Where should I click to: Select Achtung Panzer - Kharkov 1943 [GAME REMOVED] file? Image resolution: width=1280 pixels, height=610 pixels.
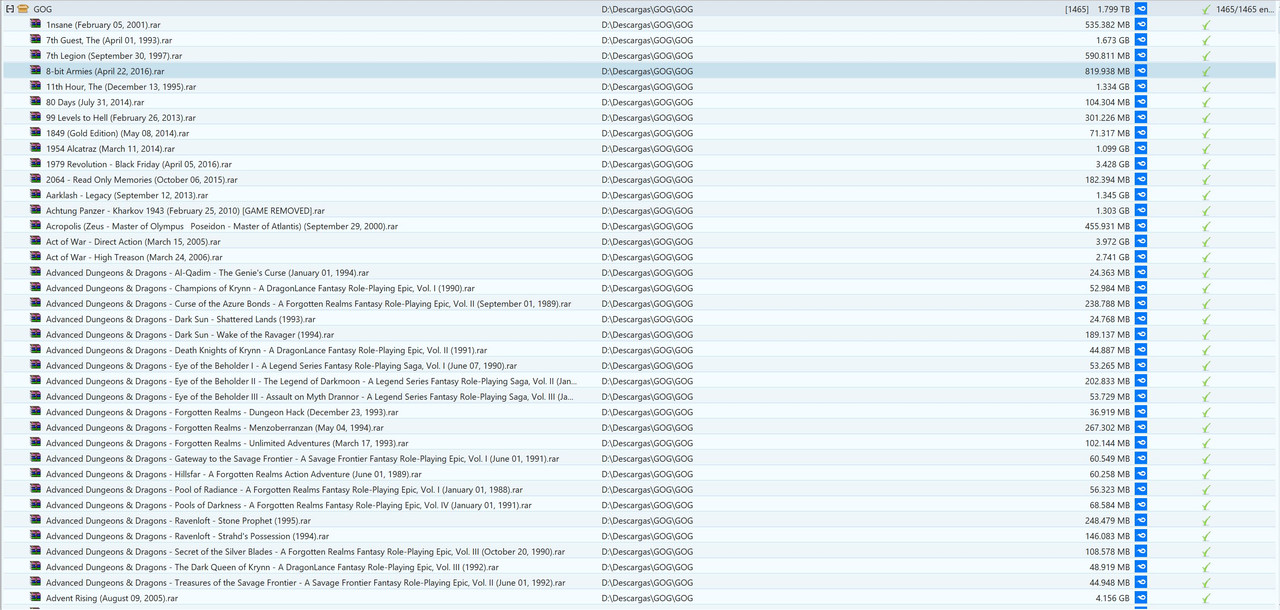[x=185, y=211]
